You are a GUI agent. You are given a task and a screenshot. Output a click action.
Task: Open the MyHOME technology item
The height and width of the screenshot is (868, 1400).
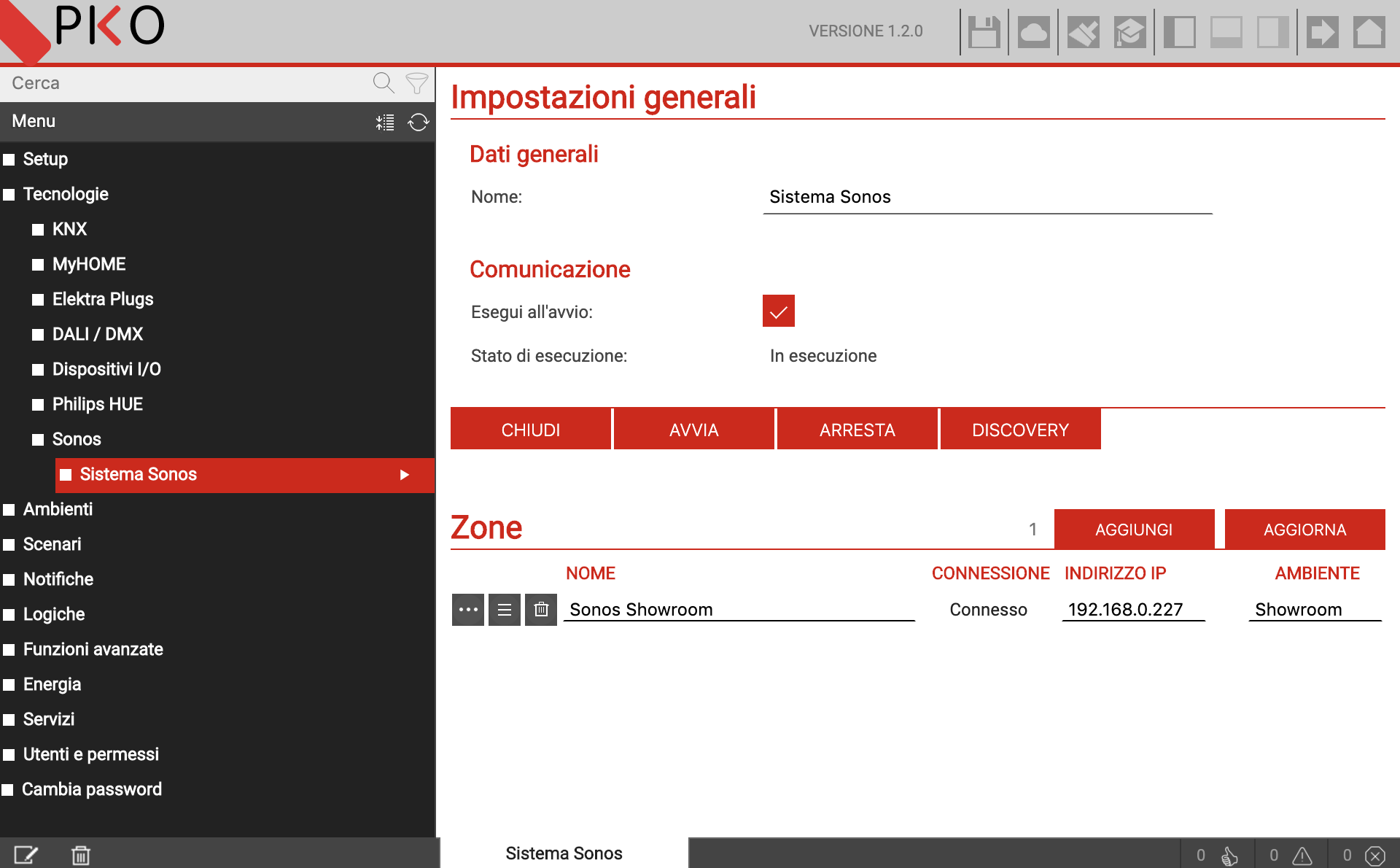(x=89, y=264)
